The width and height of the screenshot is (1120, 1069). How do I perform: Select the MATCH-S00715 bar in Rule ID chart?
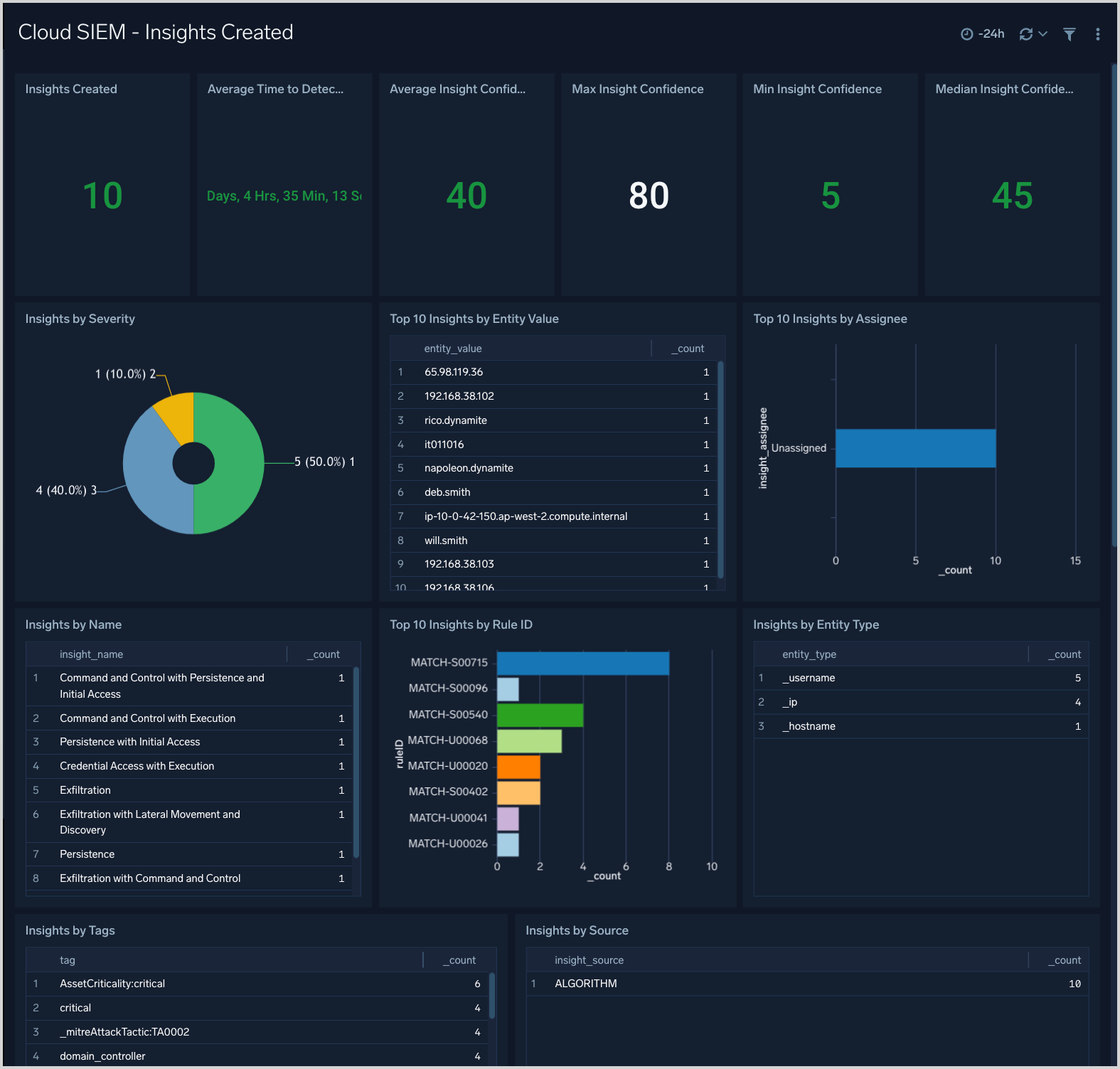pyautogui.click(x=582, y=663)
